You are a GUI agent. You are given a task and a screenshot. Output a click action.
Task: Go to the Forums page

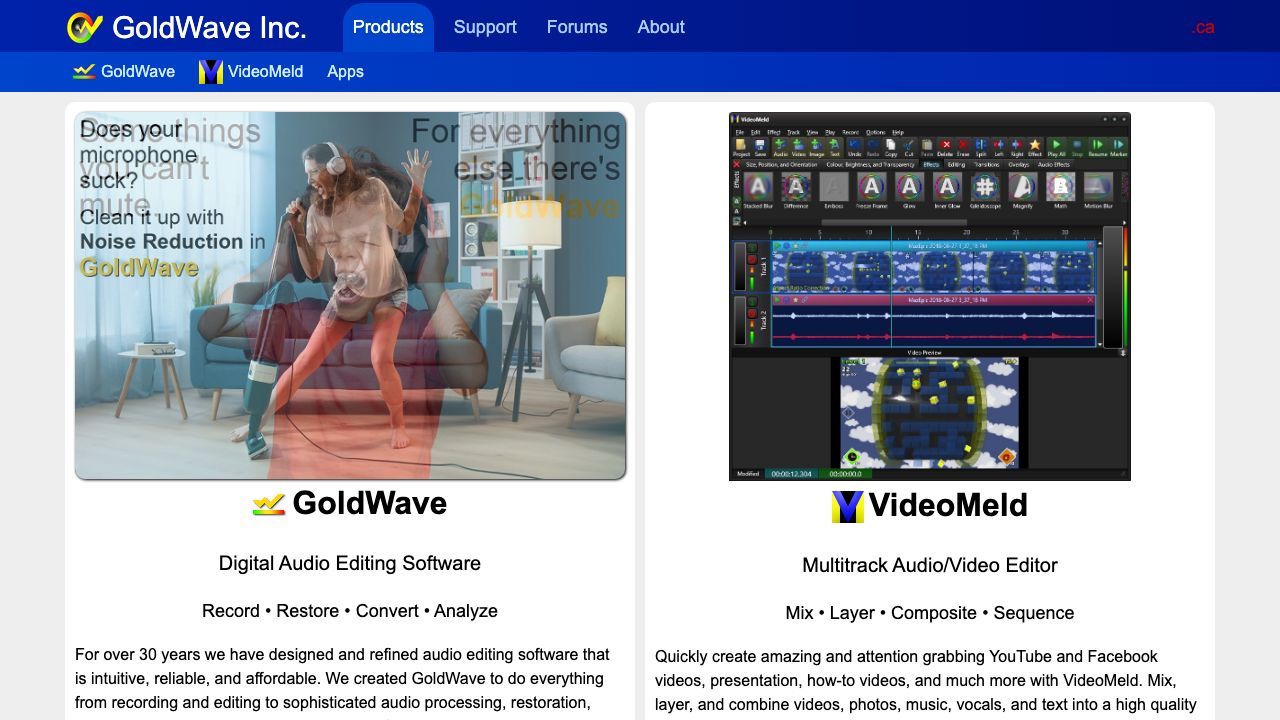coord(577,27)
